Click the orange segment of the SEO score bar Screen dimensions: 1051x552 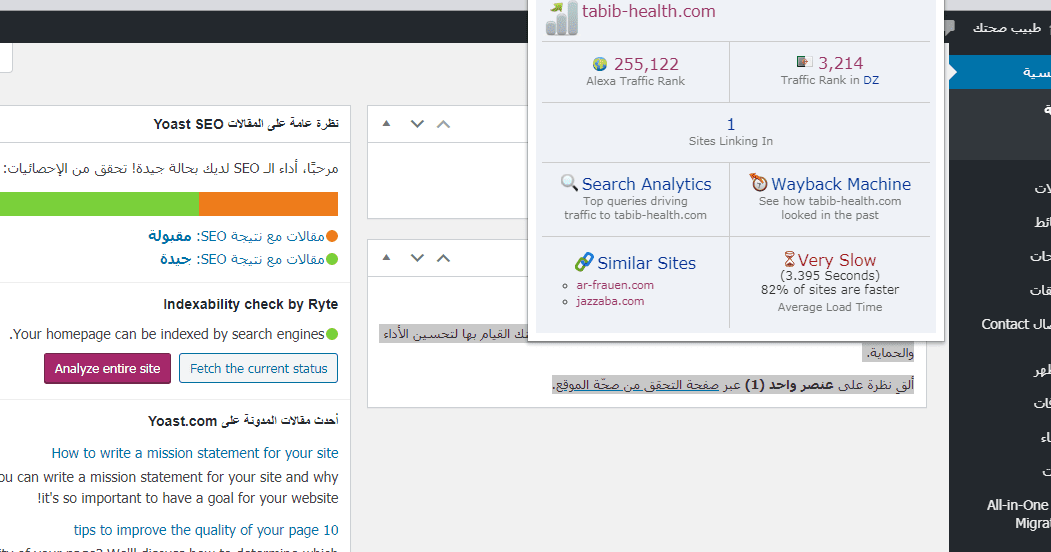[268, 204]
